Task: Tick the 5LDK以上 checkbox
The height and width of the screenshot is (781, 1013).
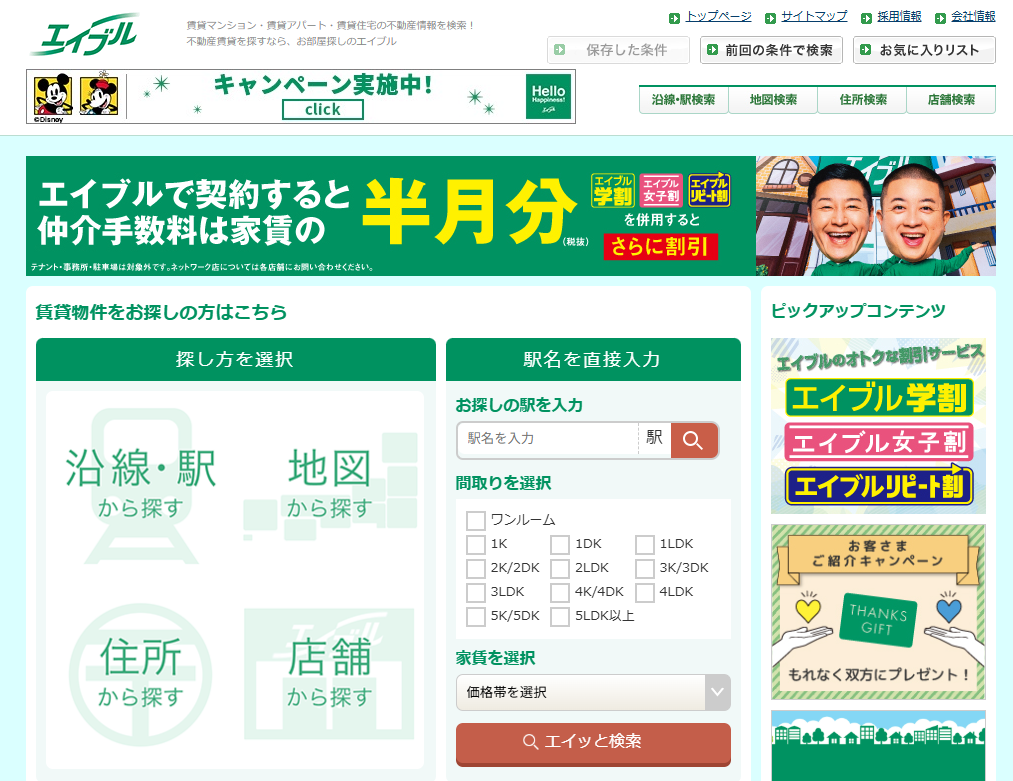Action: 560,616
